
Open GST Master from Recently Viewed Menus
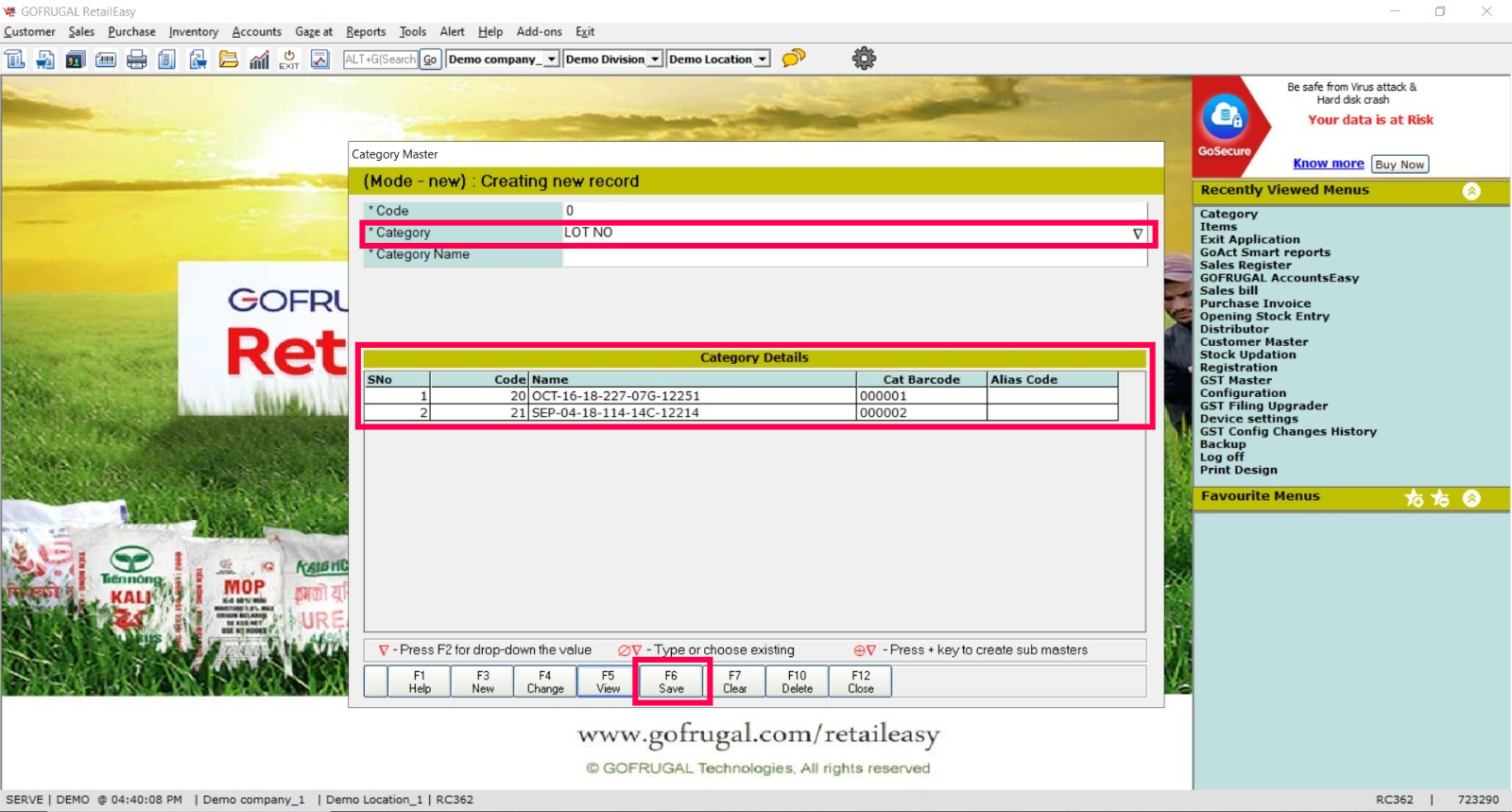pos(1235,380)
